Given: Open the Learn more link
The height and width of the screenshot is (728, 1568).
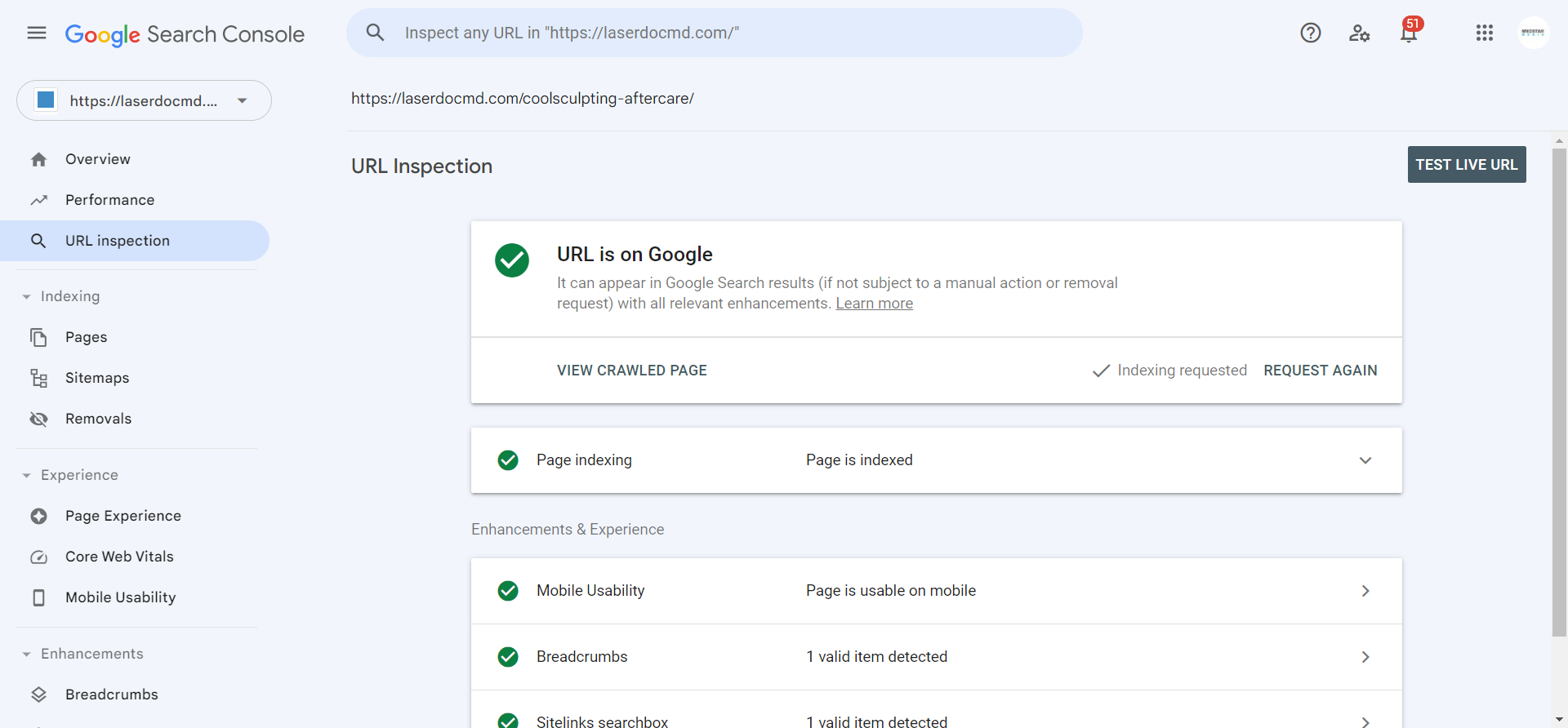Looking at the screenshot, I should coord(874,304).
